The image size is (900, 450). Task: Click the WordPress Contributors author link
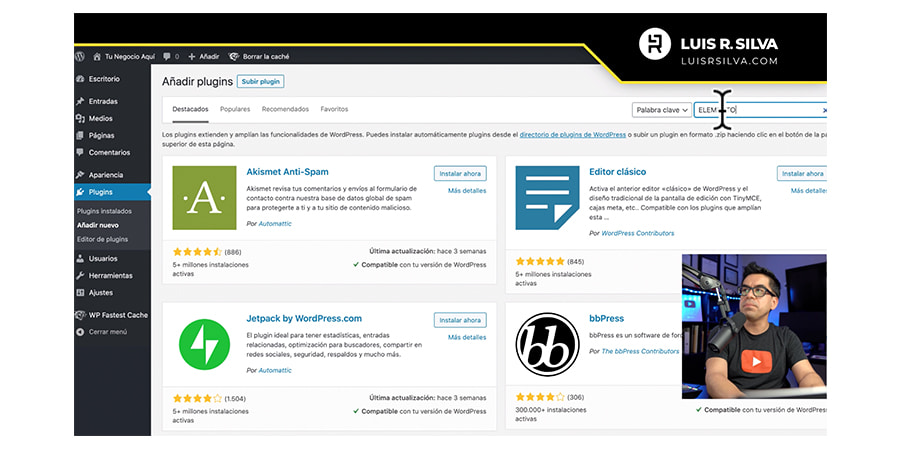(x=638, y=233)
